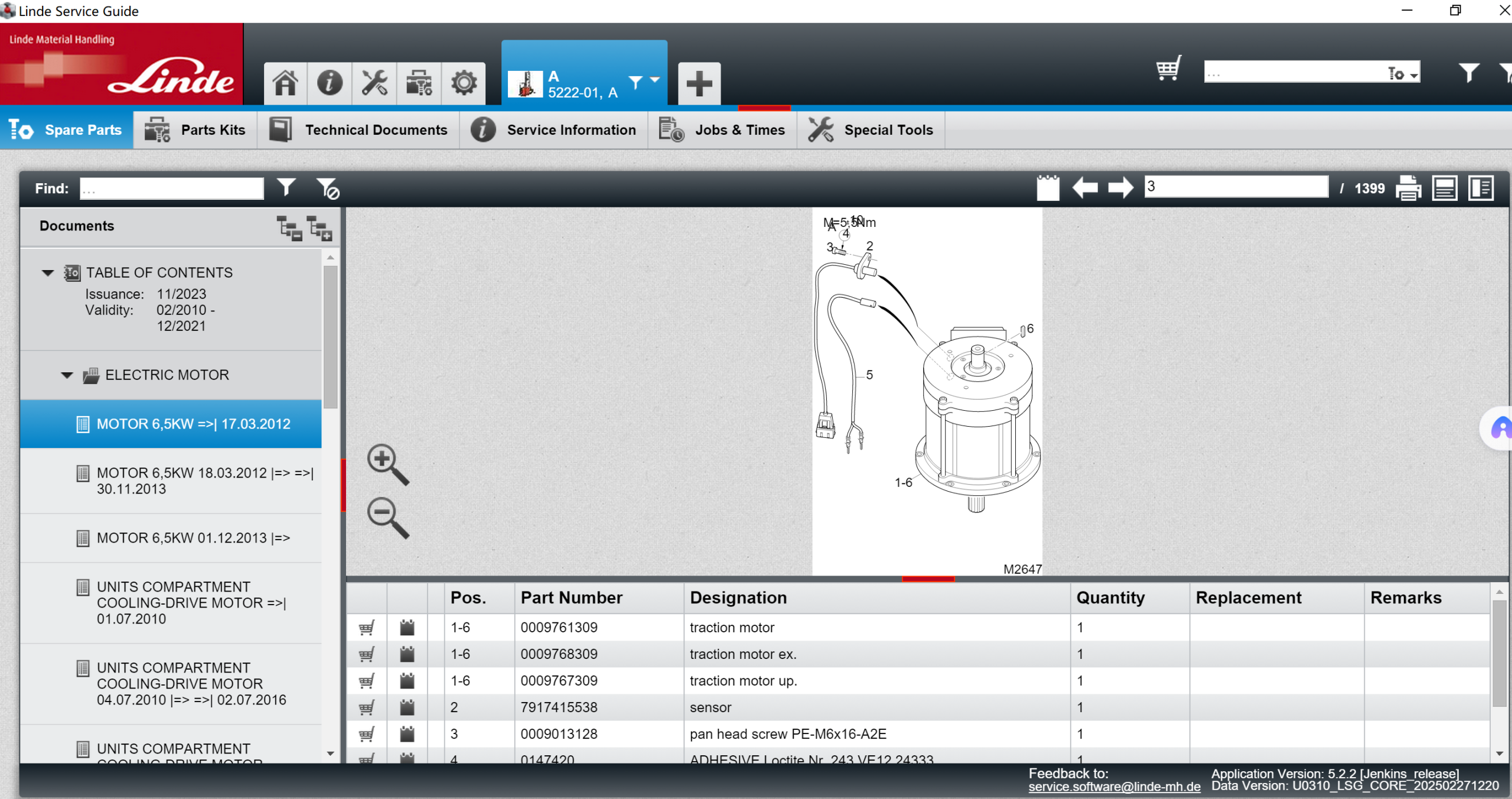Open the Home screen
This screenshot has width=1512, height=799.
[x=285, y=83]
